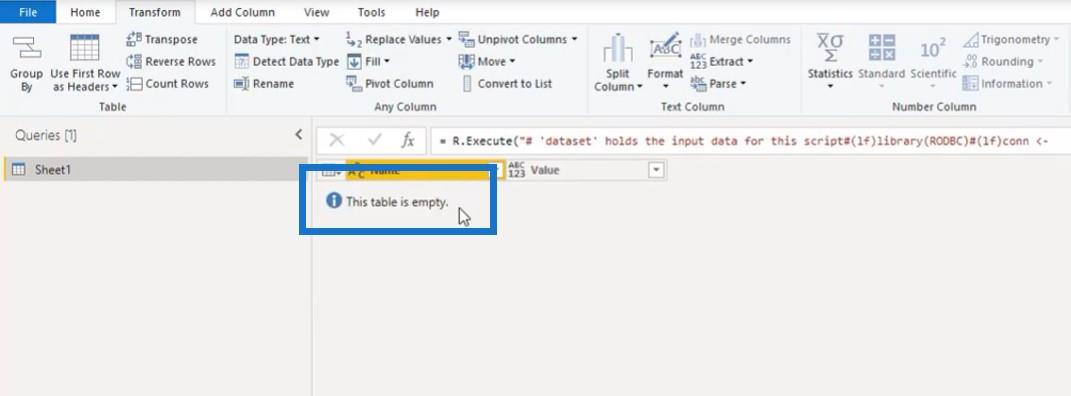Select the Transform tab
This screenshot has width=1071, height=396.
(154, 12)
